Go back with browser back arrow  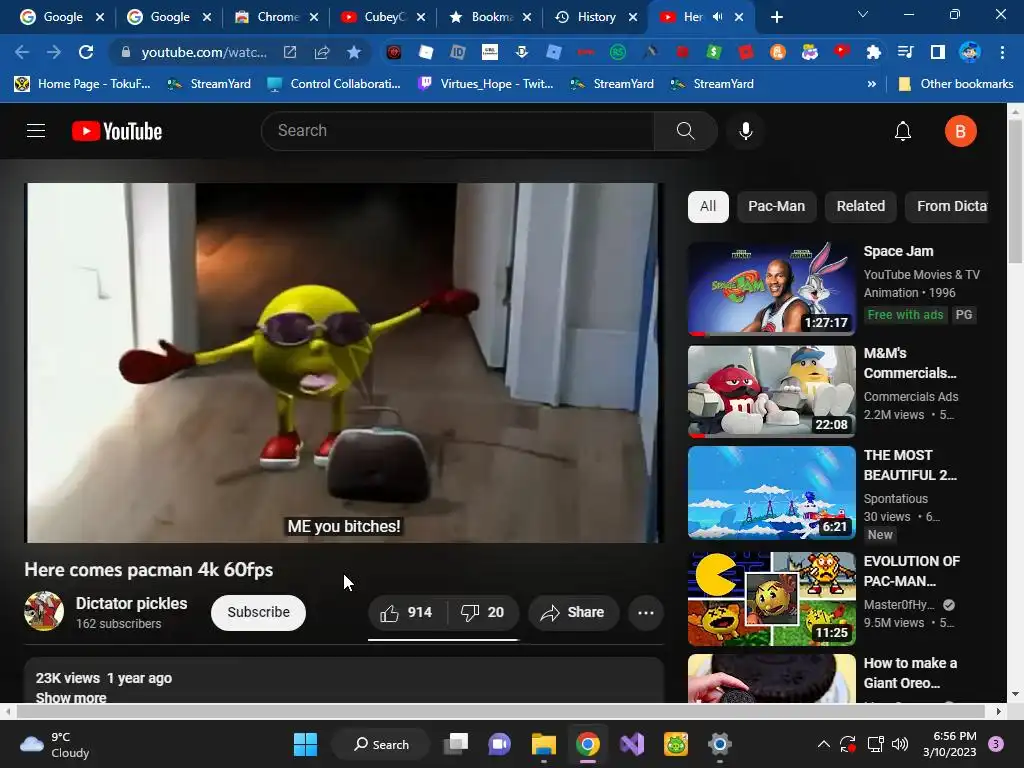coord(22,52)
